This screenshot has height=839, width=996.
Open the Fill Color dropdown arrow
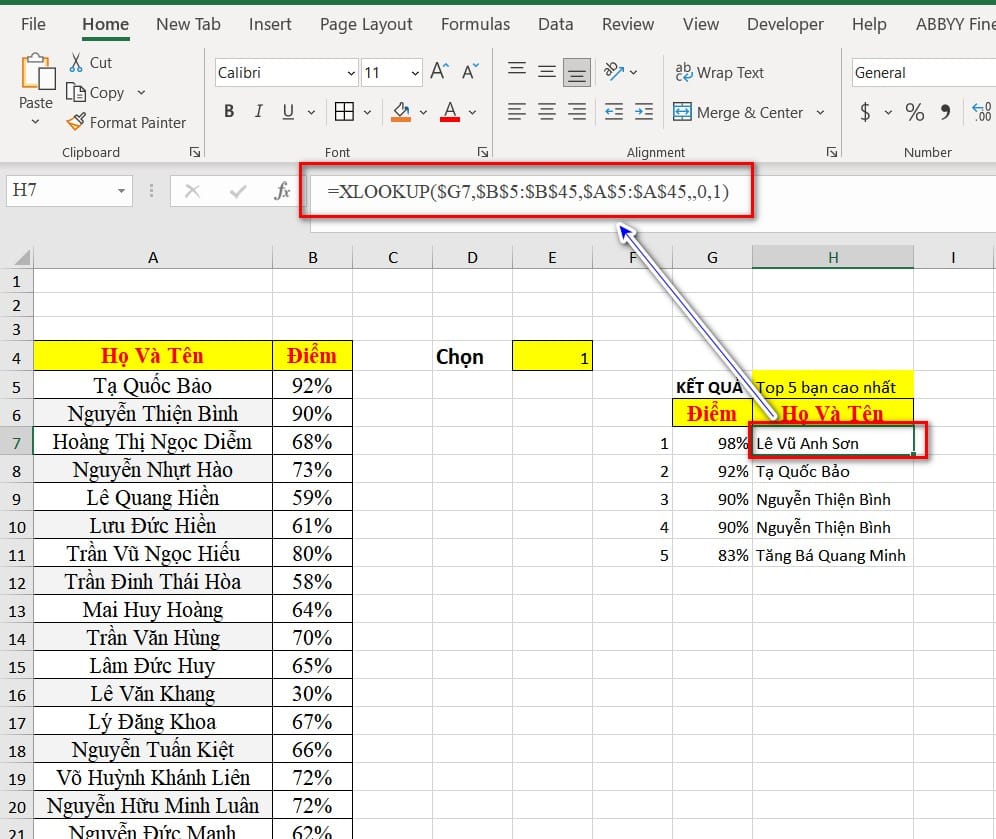coord(423,112)
